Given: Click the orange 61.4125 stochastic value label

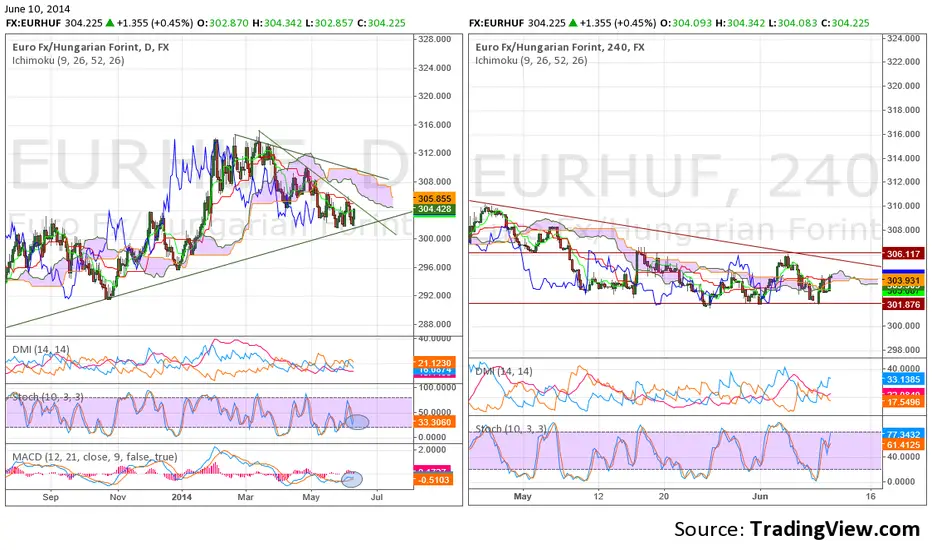Looking at the screenshot, I should [903, 444].
